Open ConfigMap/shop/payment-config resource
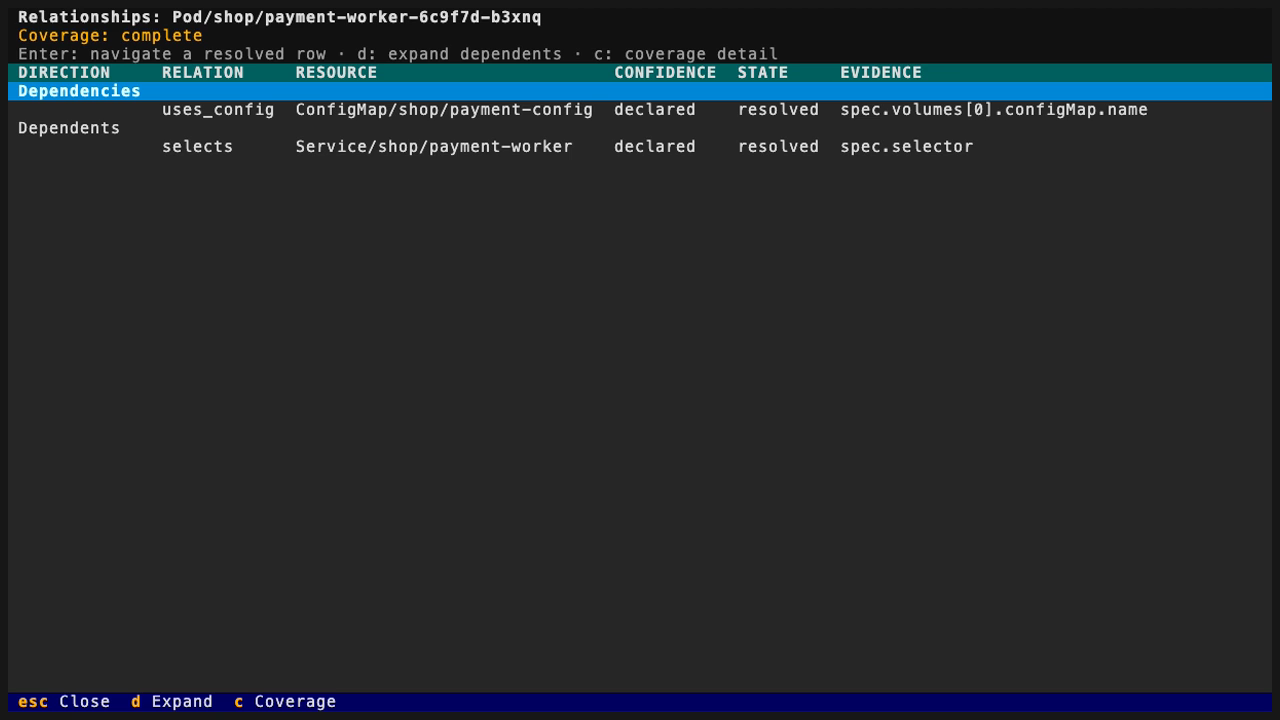This screenshot has height=720, width=1280. (444, 110)
